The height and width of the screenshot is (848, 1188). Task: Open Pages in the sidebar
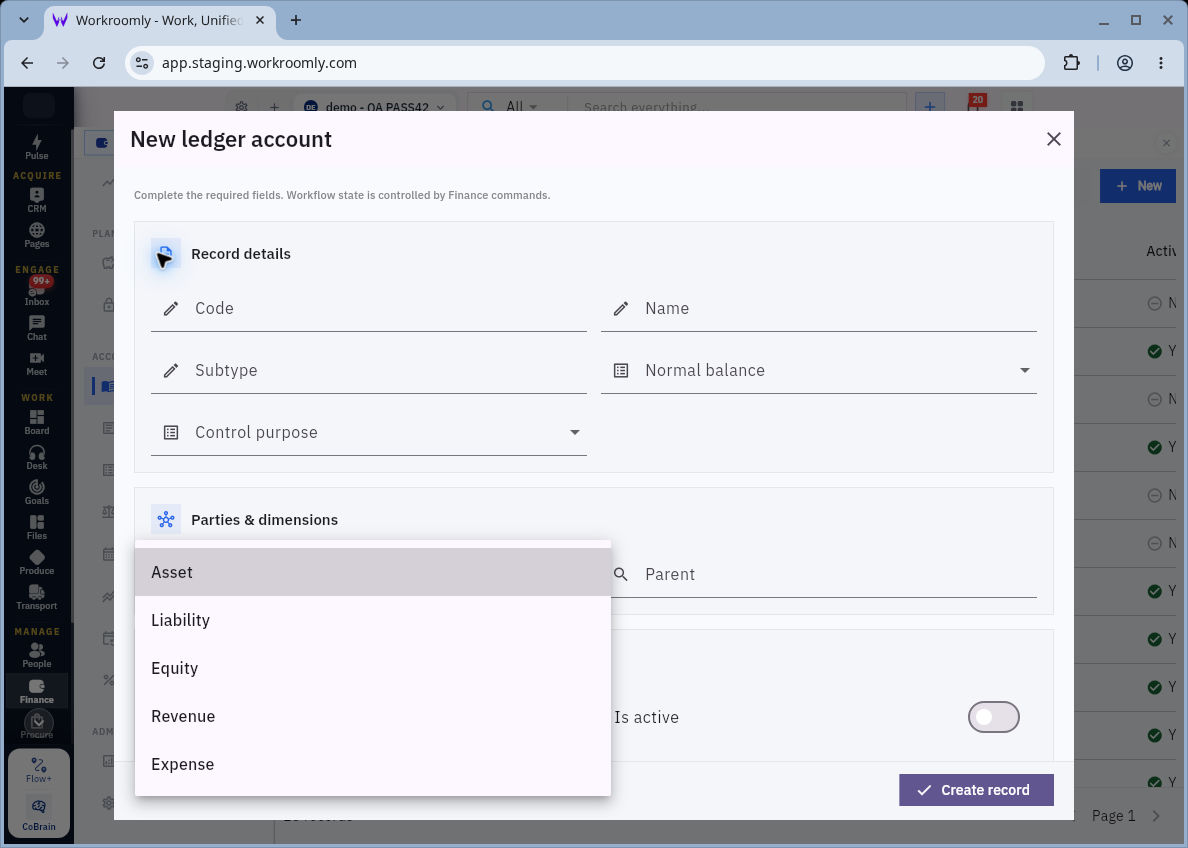(x=36, y=235)
